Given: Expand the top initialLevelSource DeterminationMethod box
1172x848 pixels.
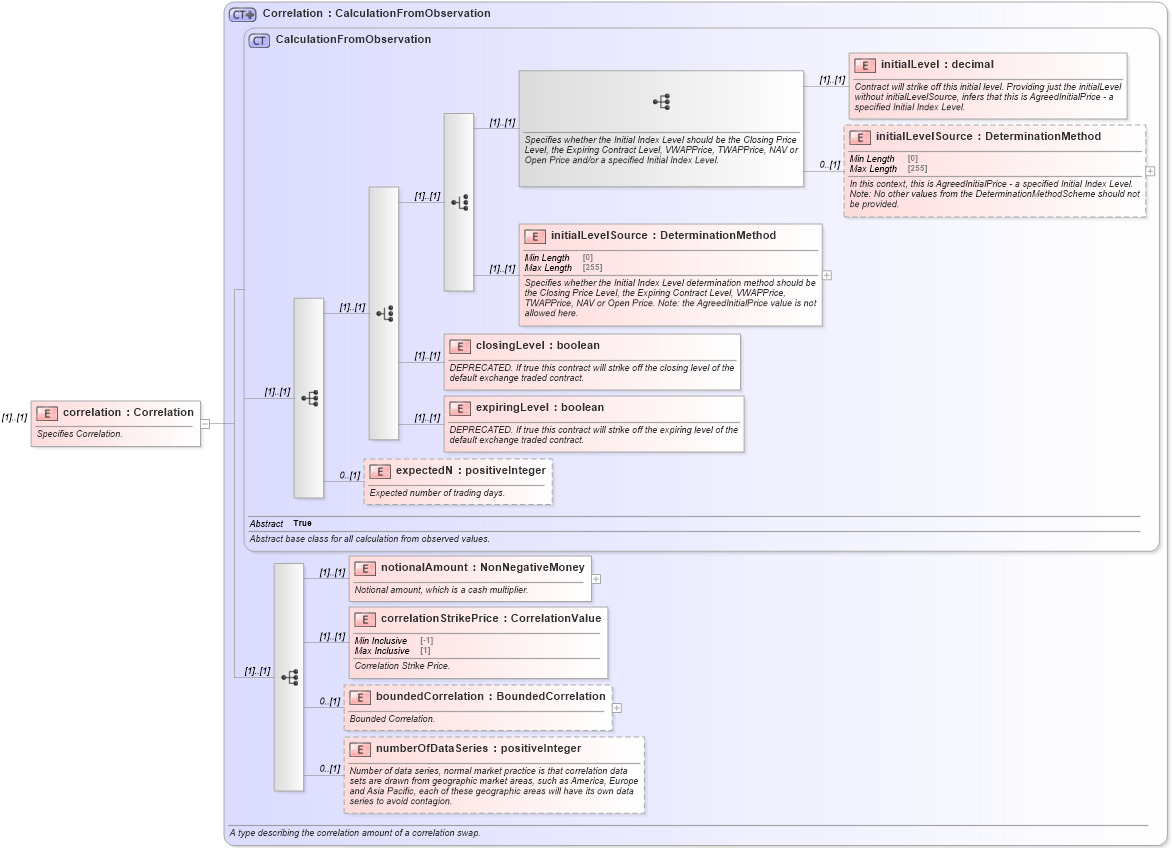Looking at the screenshot, I should click(x=1149, y=171).
